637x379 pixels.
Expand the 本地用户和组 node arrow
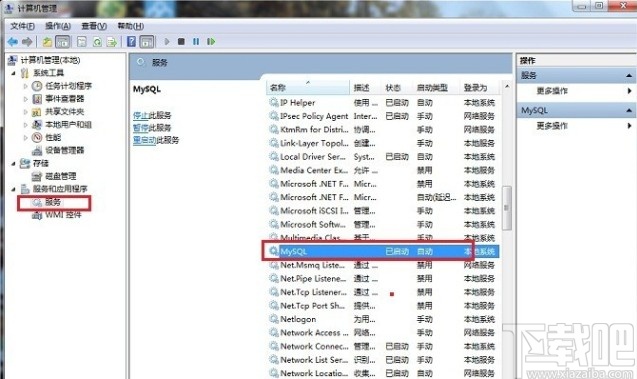[x=25, y=125]
